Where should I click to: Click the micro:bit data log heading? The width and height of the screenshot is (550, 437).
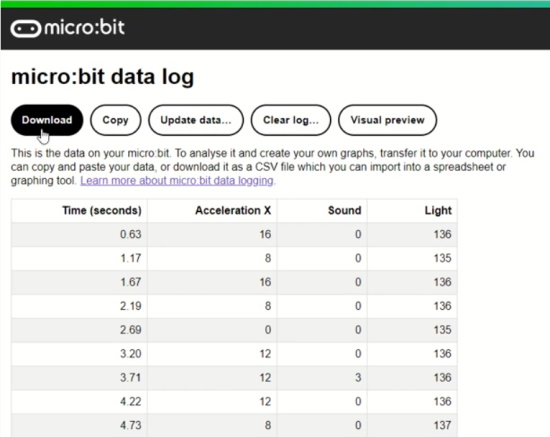(102, 77)
